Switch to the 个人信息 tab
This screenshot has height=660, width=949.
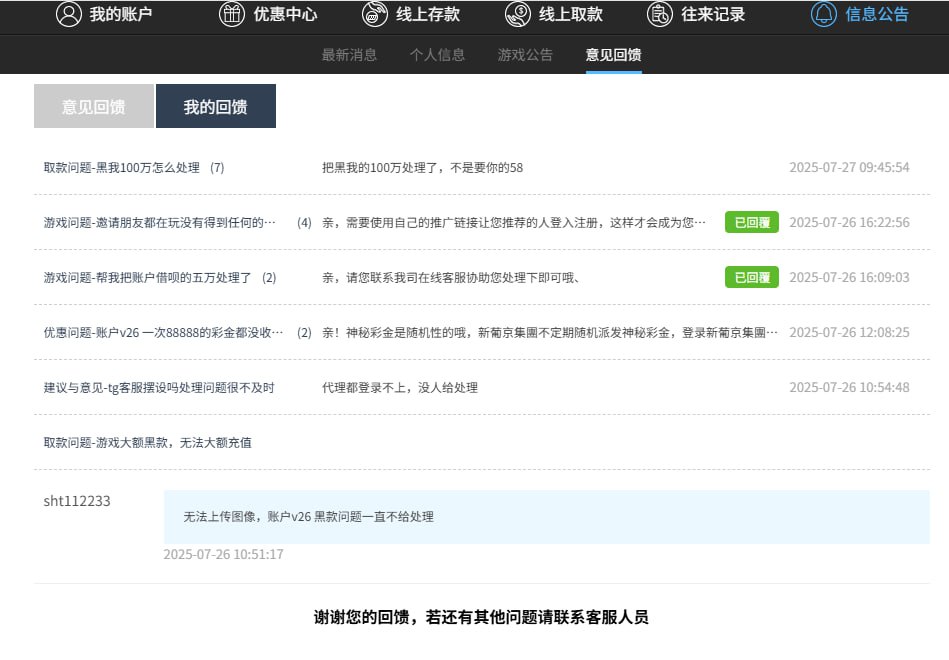437,55
